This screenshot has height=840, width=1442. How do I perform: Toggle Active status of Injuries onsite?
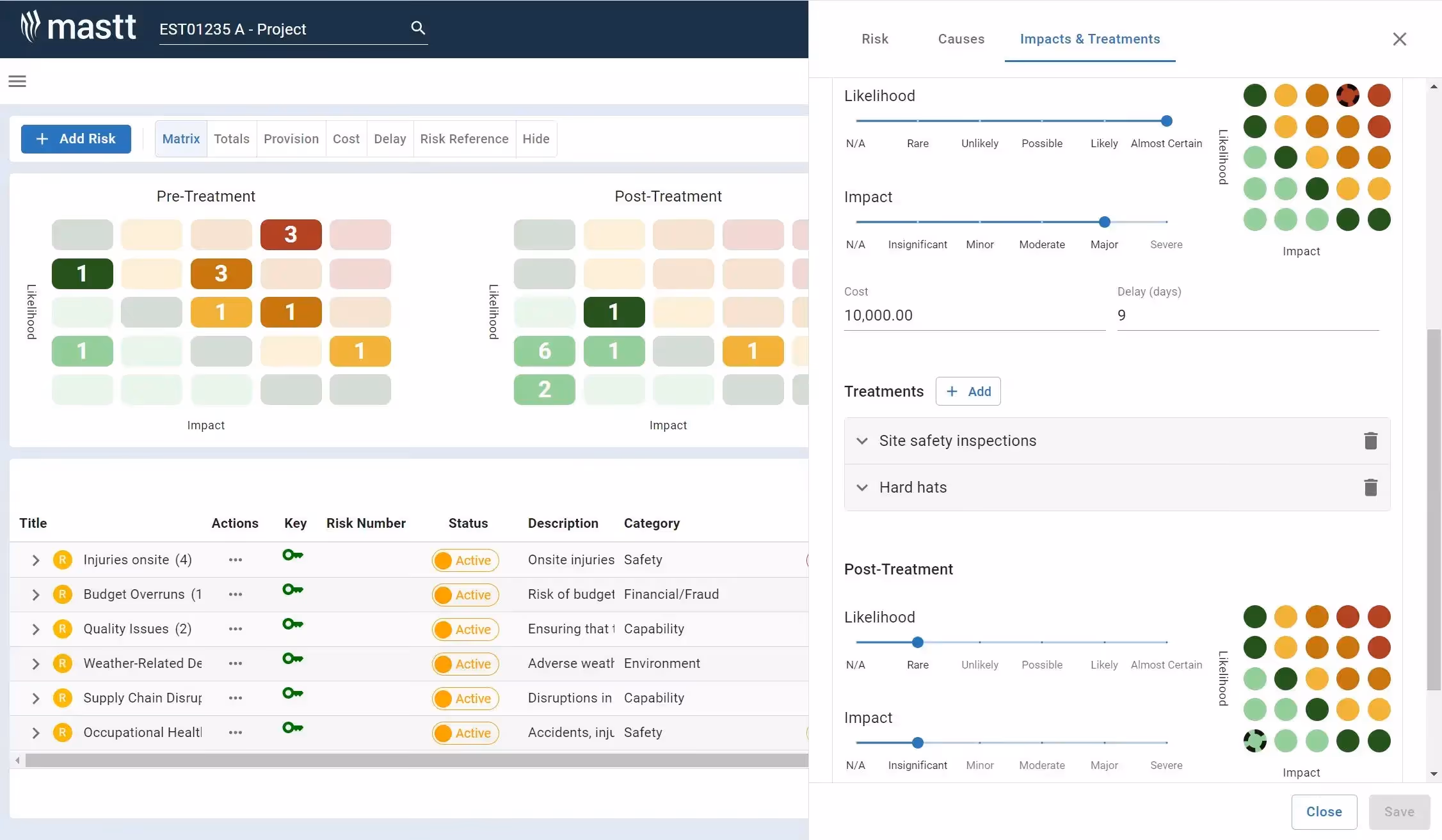465,560
